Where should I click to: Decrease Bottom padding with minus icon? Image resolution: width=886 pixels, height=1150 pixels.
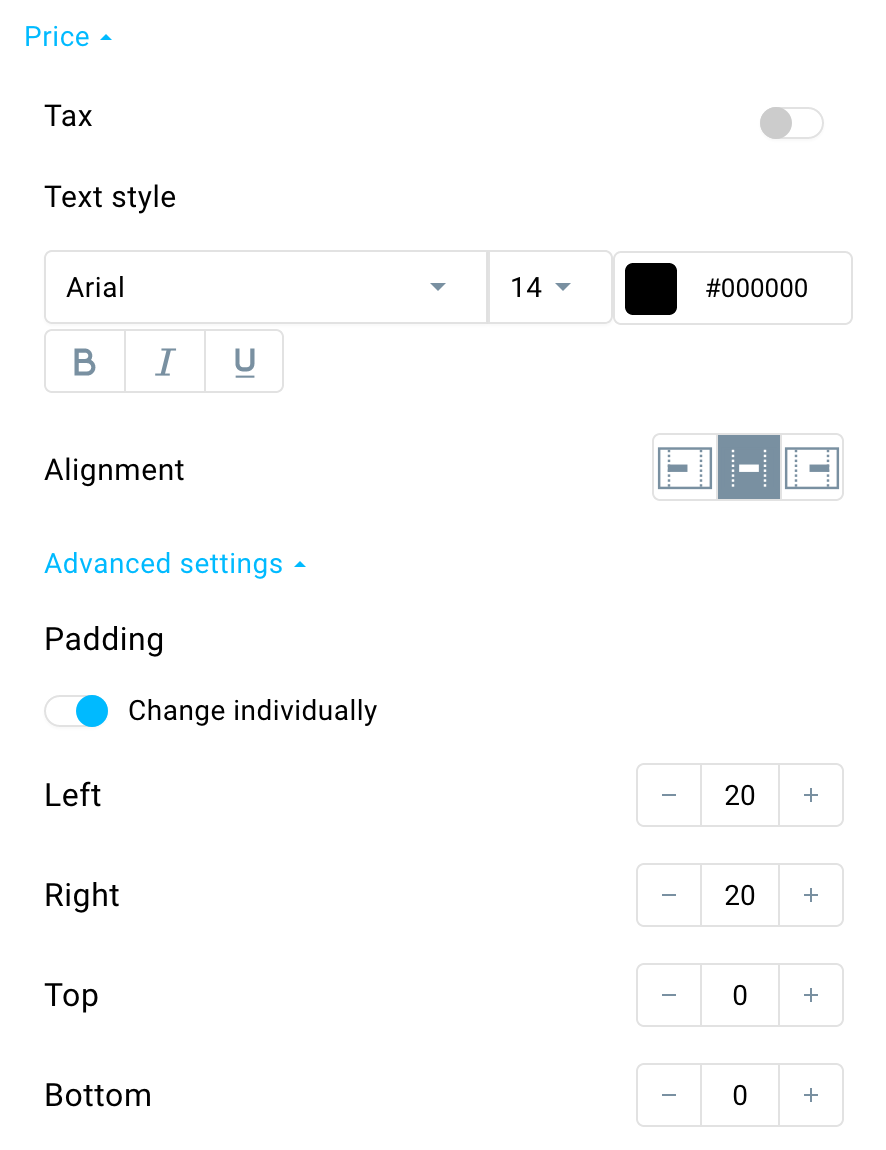tap(669, 1095)
